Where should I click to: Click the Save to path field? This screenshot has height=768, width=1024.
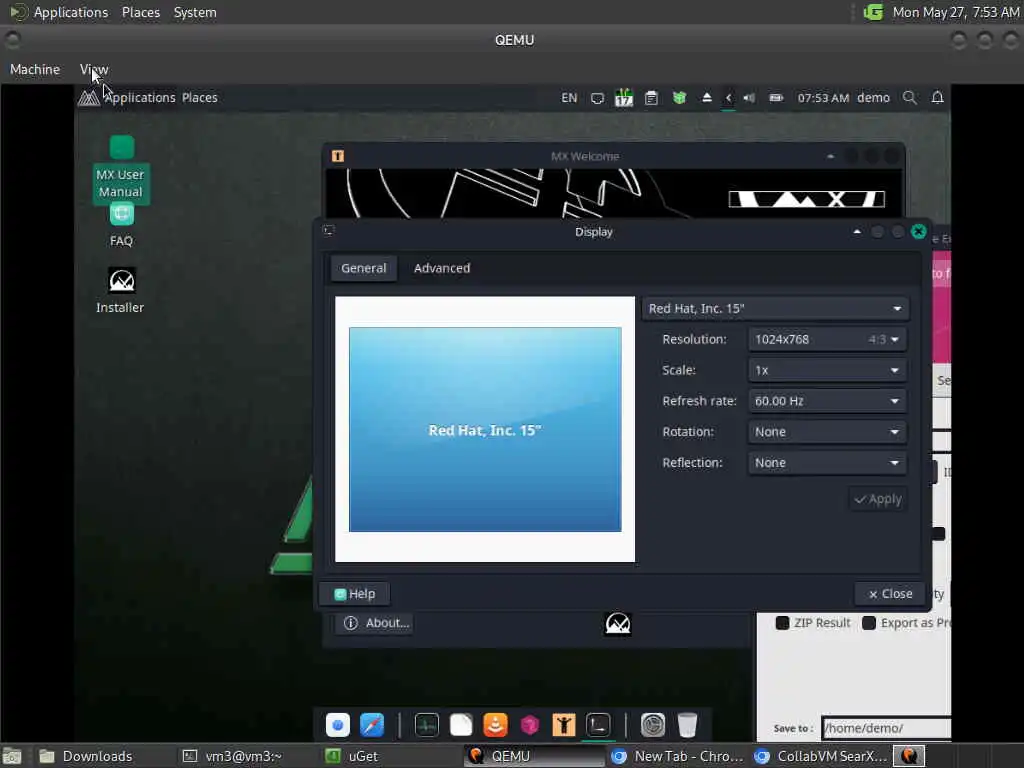pos(886,728)
